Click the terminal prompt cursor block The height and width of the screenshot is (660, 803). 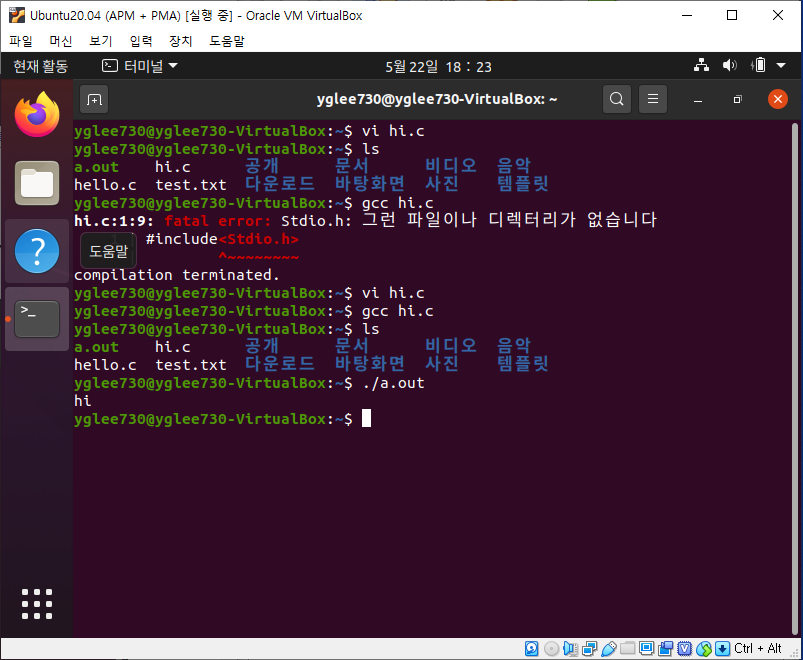click(x=366, y=418)
